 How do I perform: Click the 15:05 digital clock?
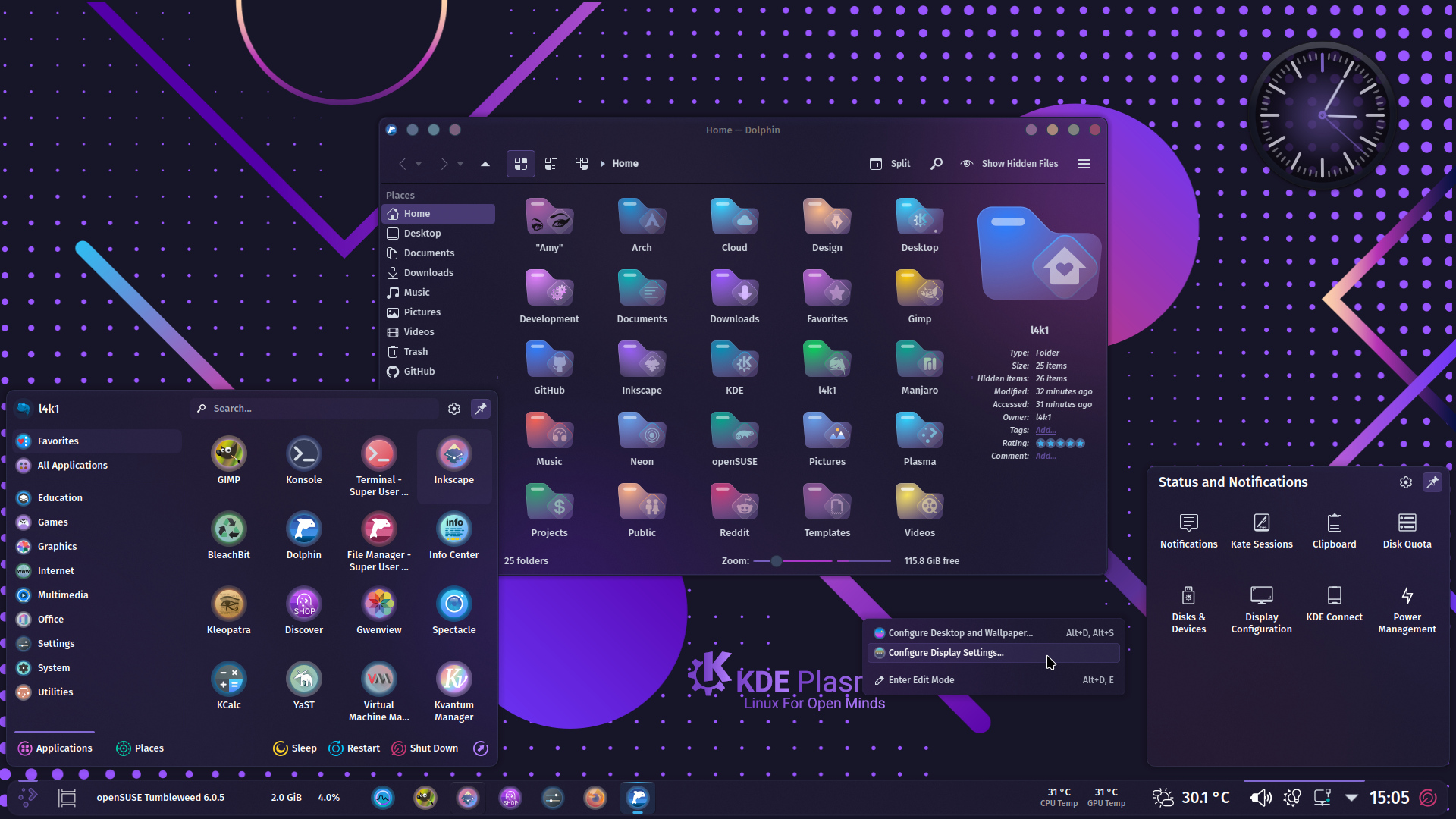tap(1389, 798)
